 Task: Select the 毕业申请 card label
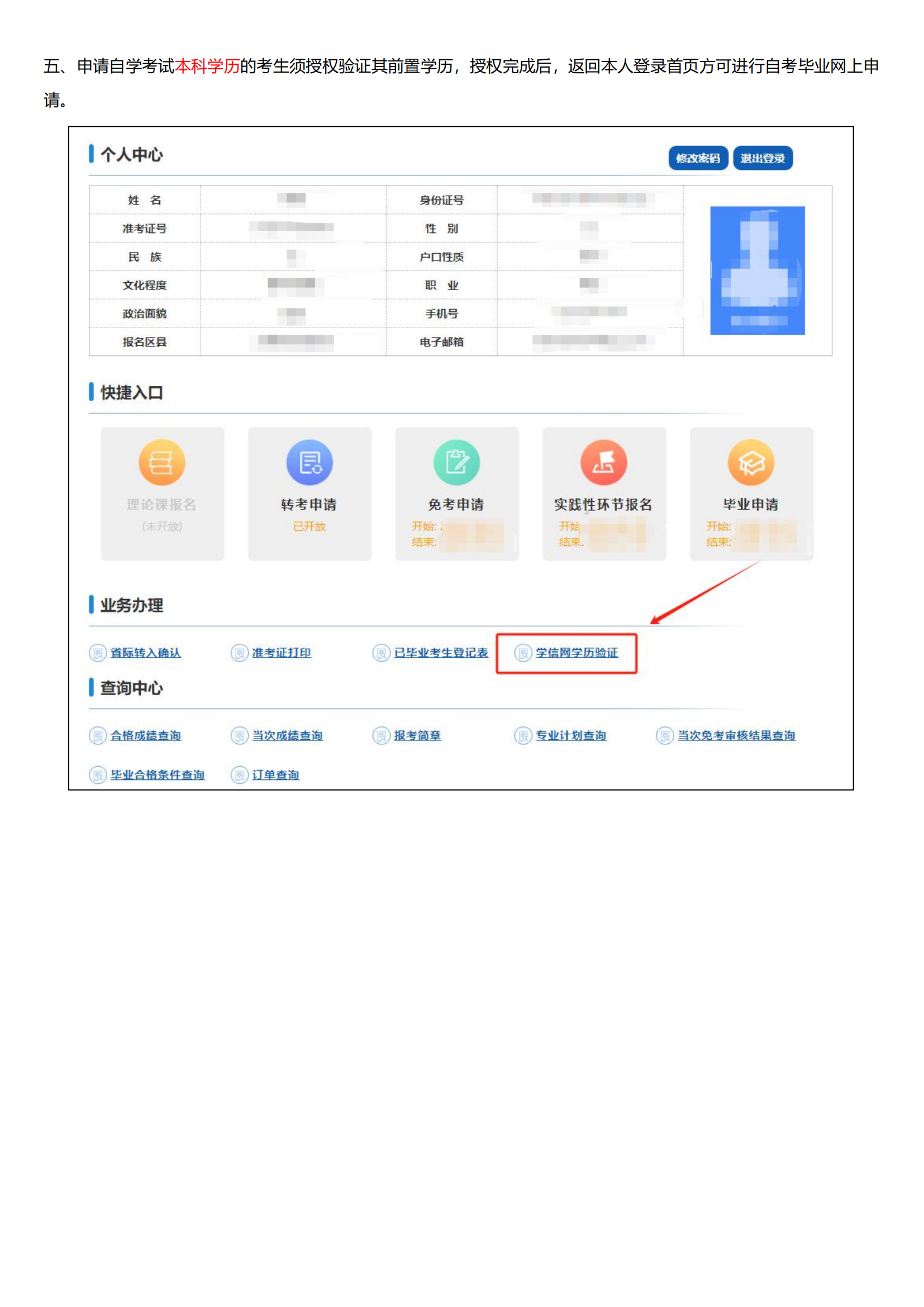[x=751, y=505]
